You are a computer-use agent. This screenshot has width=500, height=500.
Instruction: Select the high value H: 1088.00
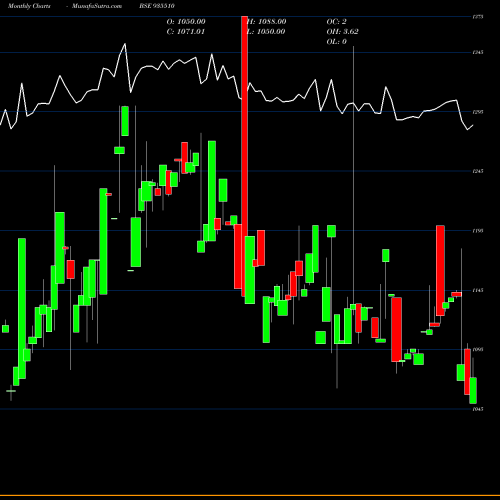(x=266, y=21)
